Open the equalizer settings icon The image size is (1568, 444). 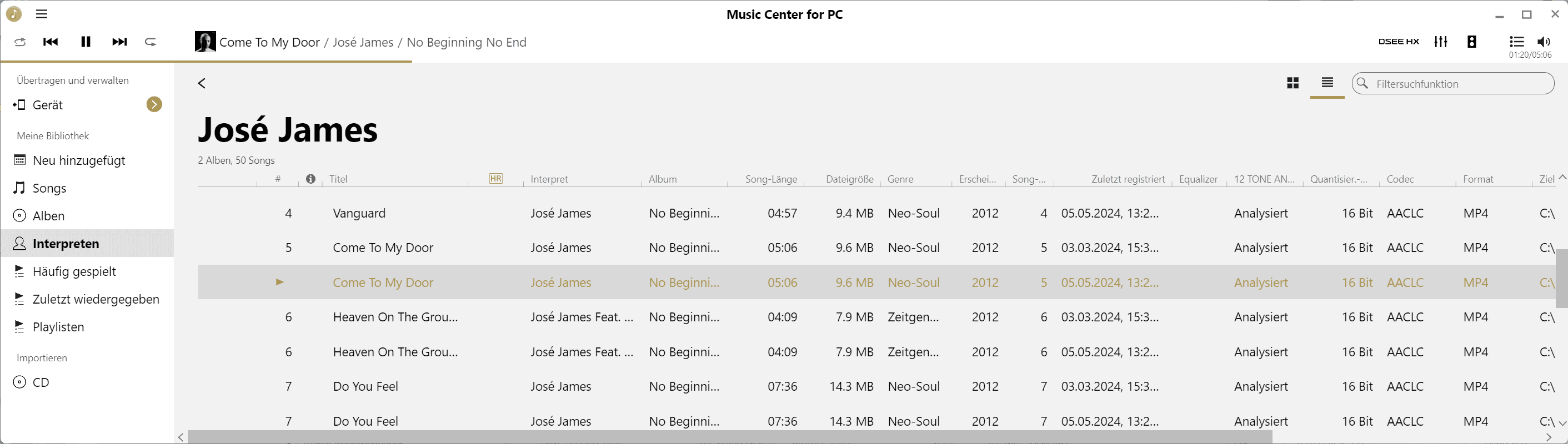[x=1441, y=42]
